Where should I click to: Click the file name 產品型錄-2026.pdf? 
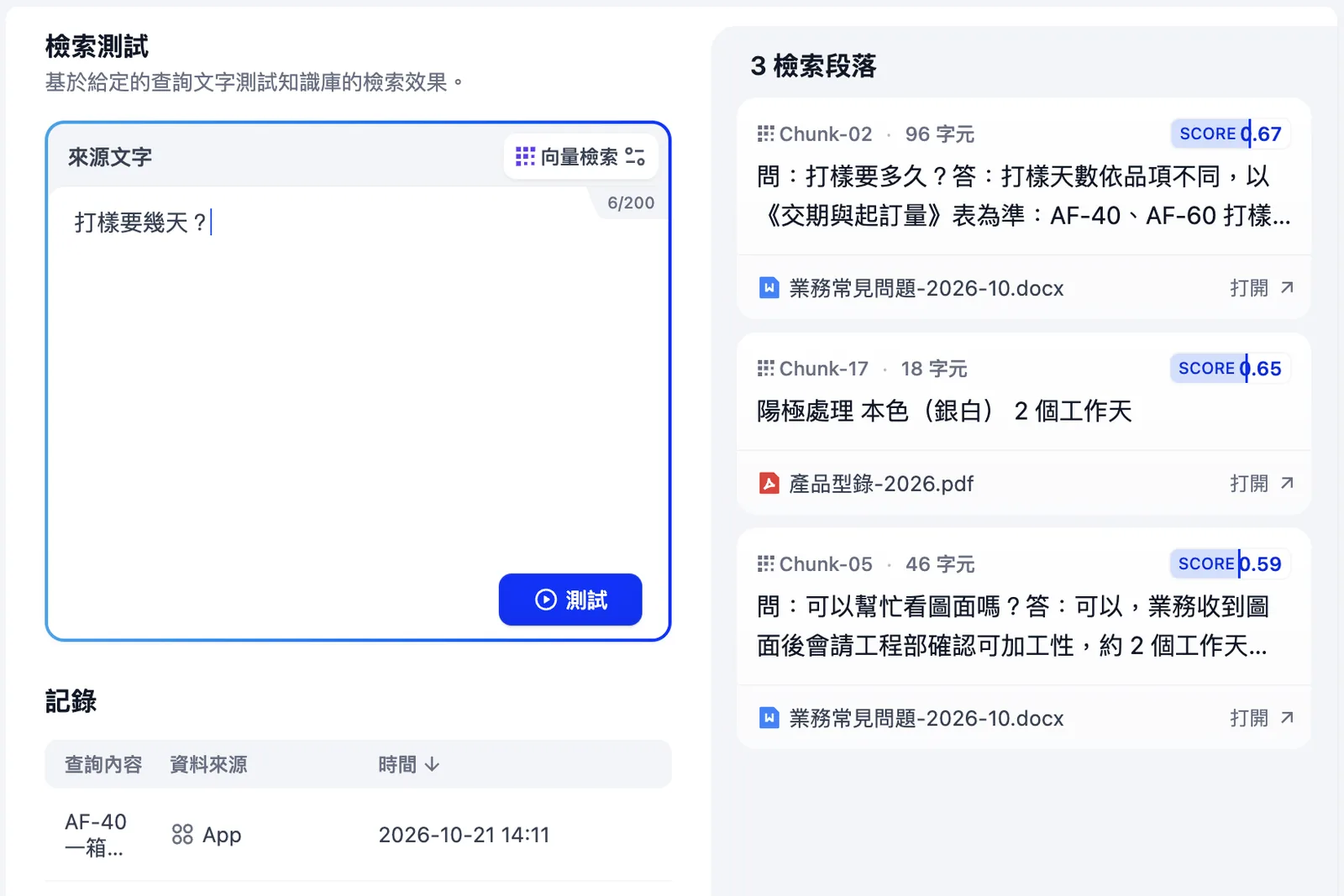pos(881,484)
